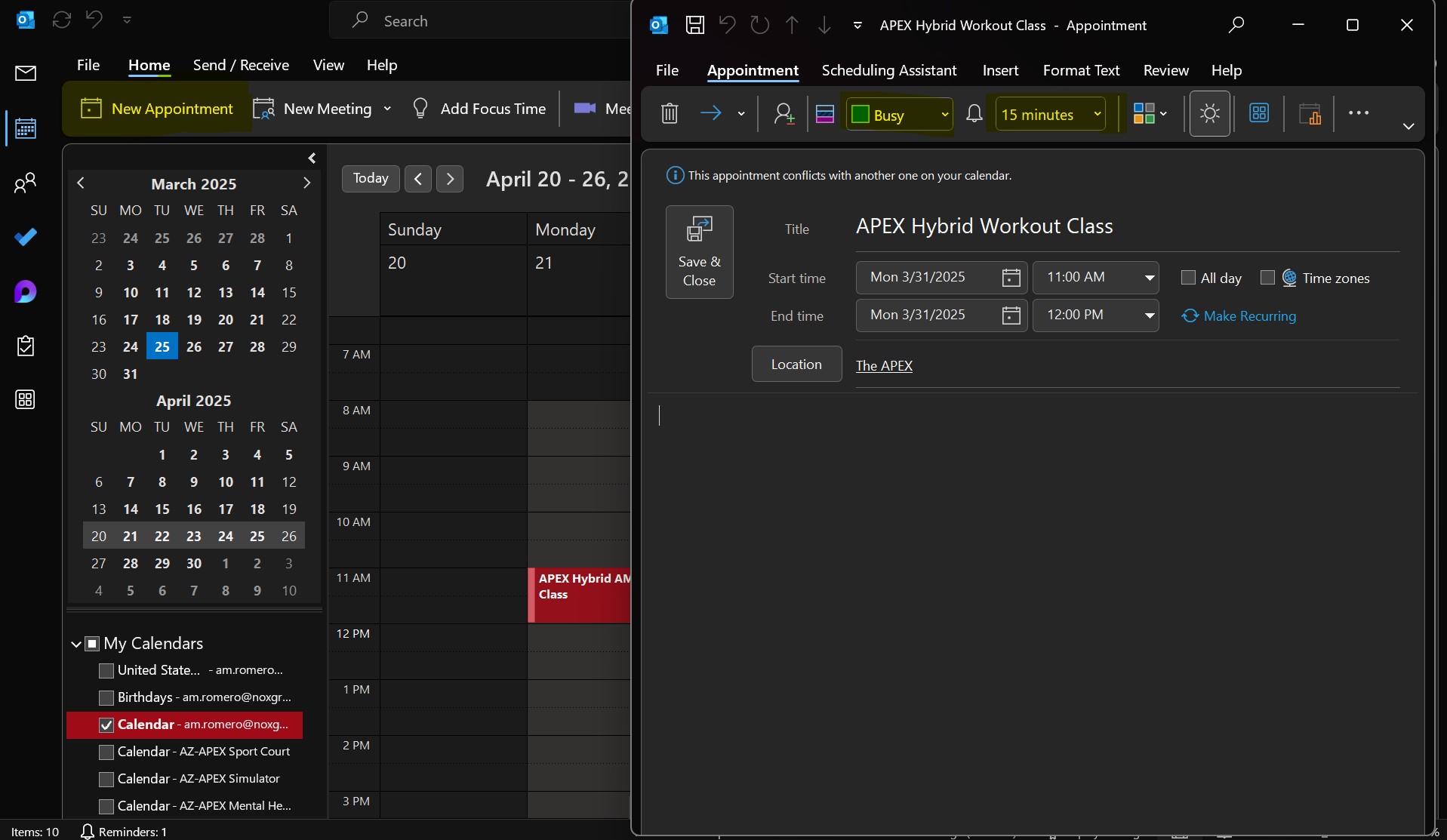The height and width of the screenshot is (840, 1447).
Task: Open the Reminders: 1 status bar item
Action: (124, 832)
